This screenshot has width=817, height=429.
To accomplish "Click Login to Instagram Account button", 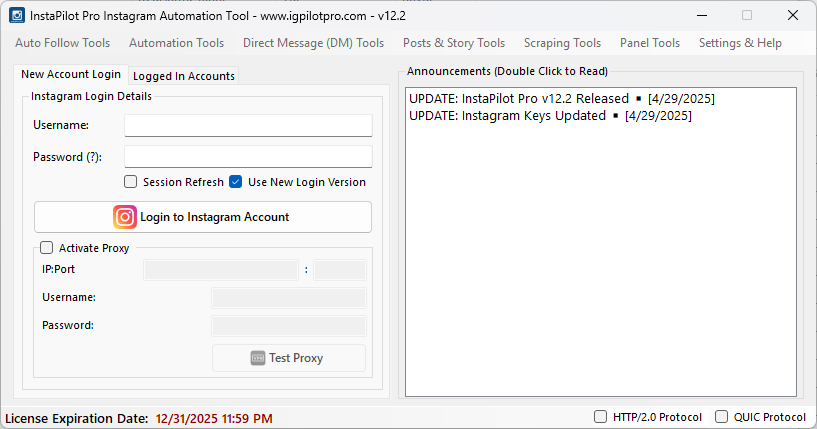I will coord(203,217).
